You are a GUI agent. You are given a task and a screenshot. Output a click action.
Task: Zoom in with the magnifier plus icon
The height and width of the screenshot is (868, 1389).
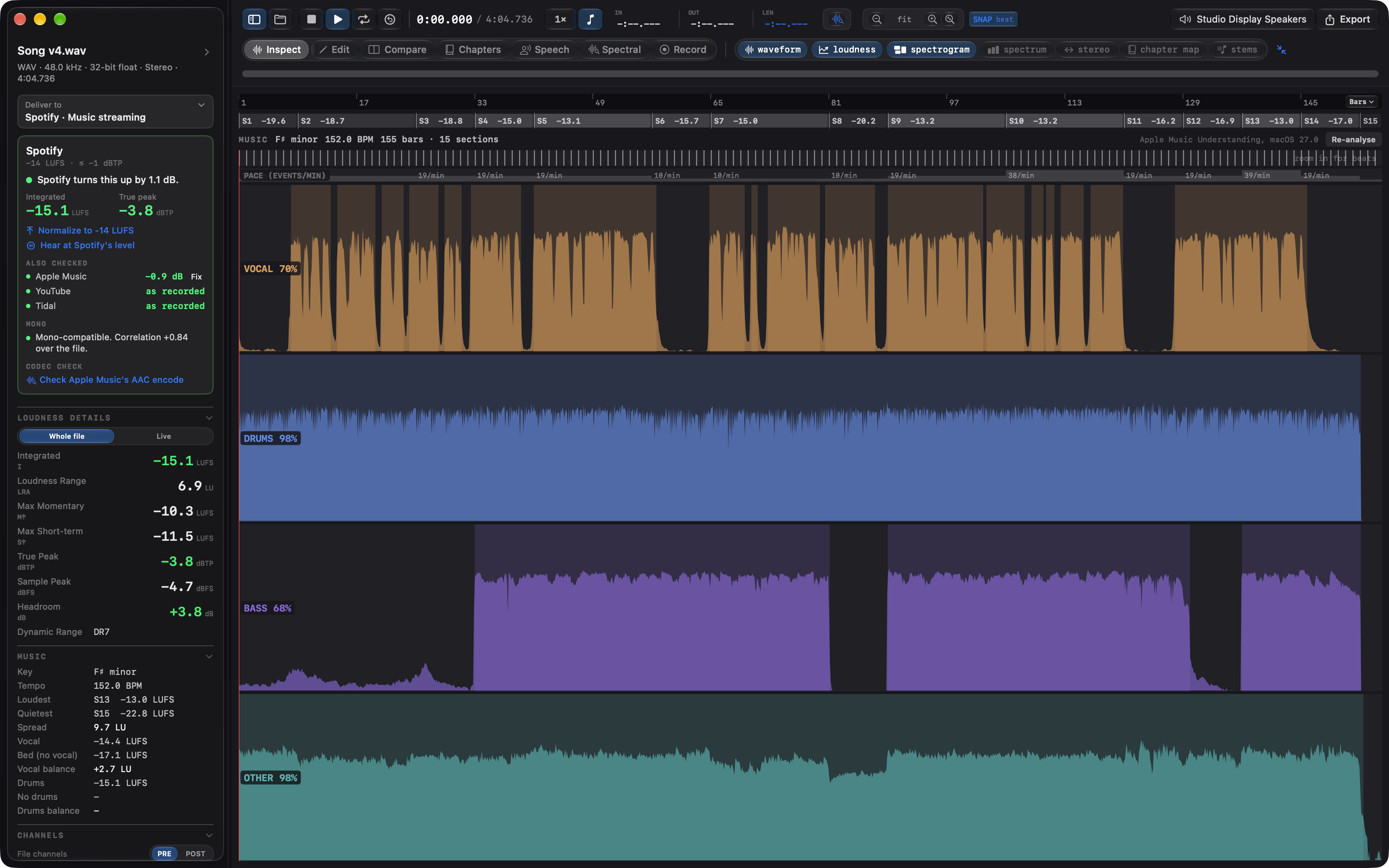[932, 19]
